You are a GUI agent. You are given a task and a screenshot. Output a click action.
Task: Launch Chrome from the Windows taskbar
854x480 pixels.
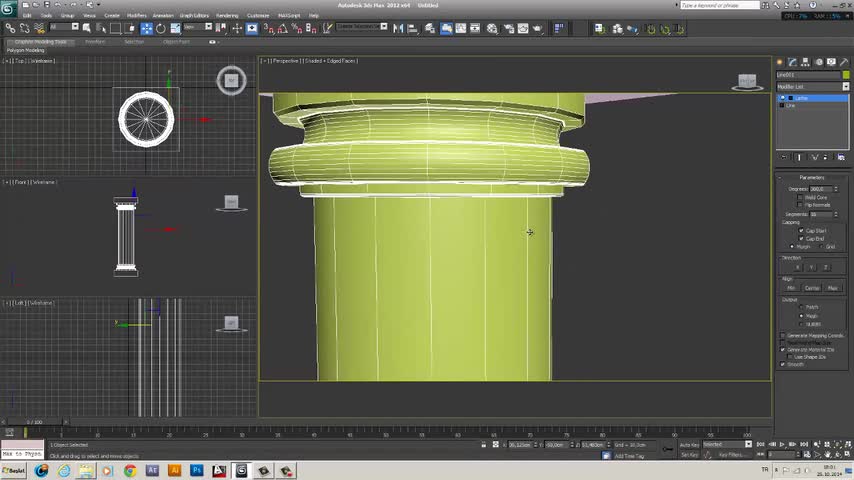130,470
